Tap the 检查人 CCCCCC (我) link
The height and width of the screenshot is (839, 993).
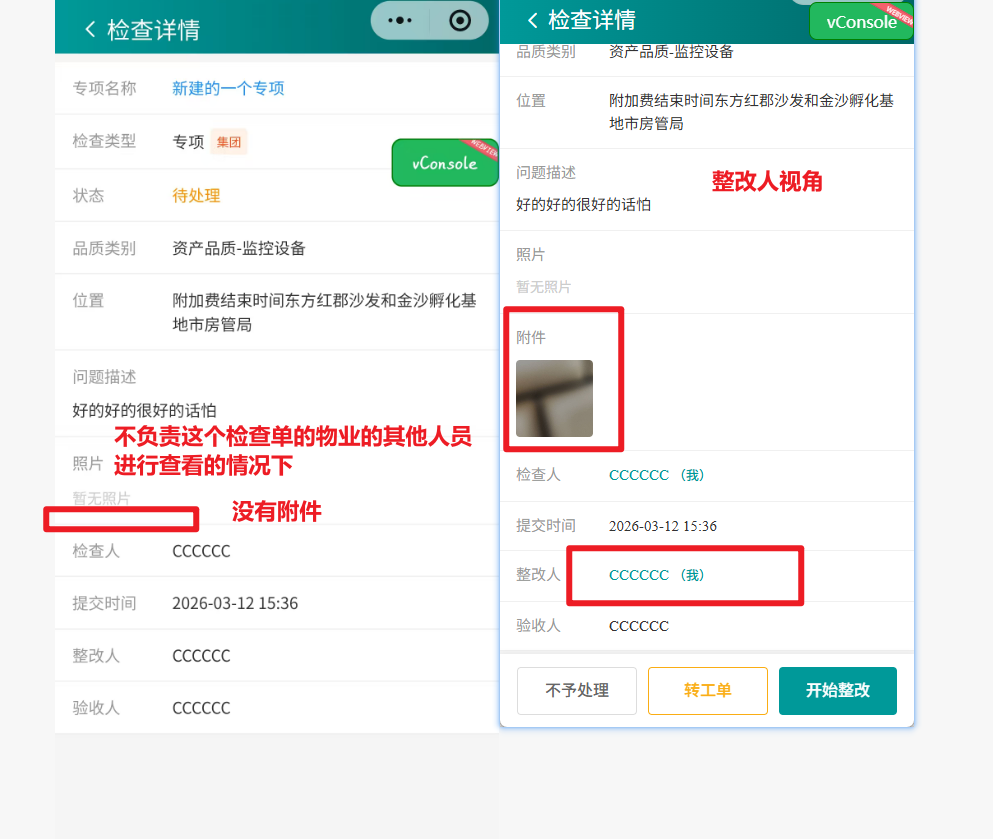pyautogui.click(x=657, y=475)
